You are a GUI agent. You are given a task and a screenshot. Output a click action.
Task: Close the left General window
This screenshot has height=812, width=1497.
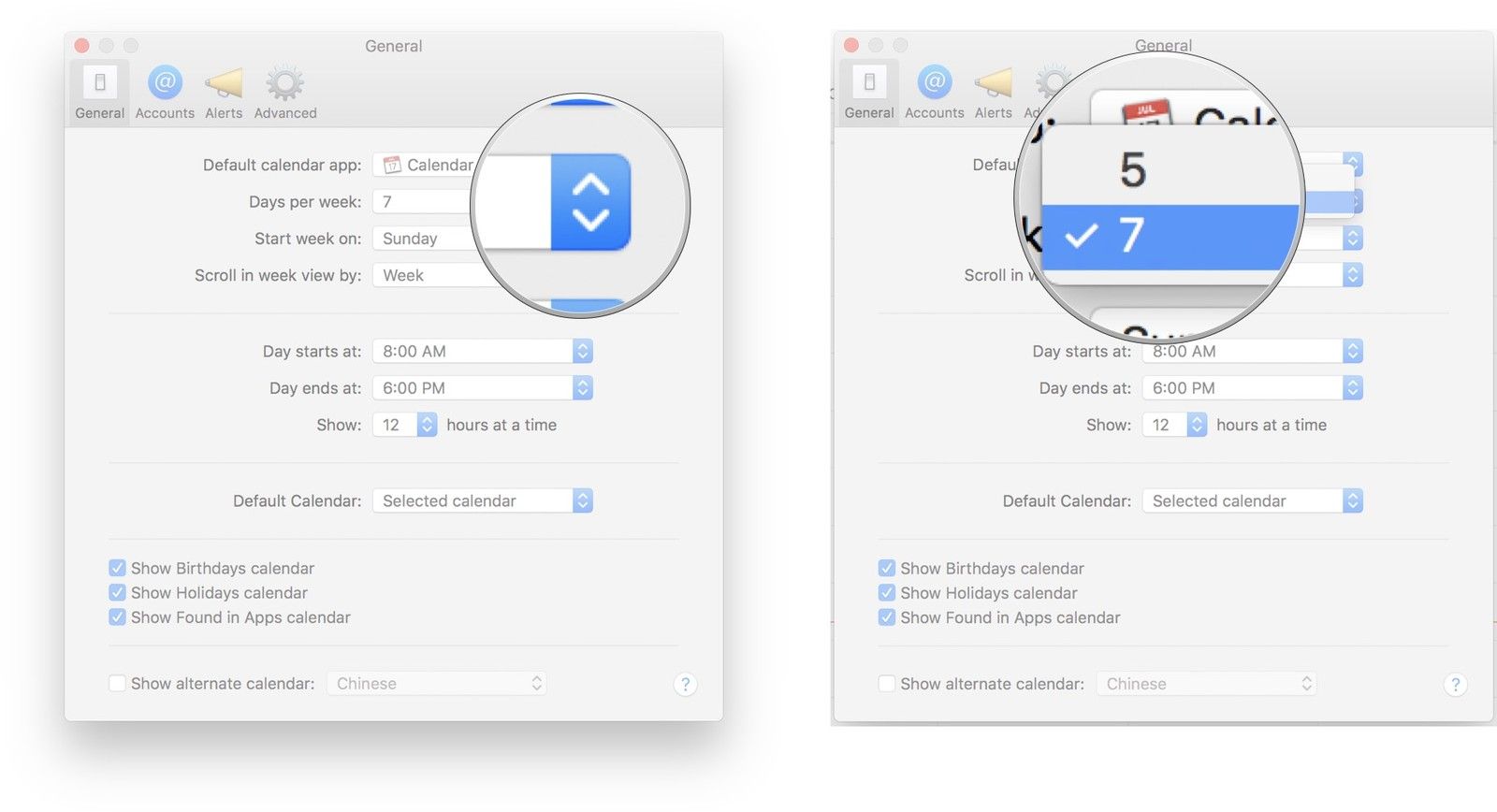tap(82, 46)
